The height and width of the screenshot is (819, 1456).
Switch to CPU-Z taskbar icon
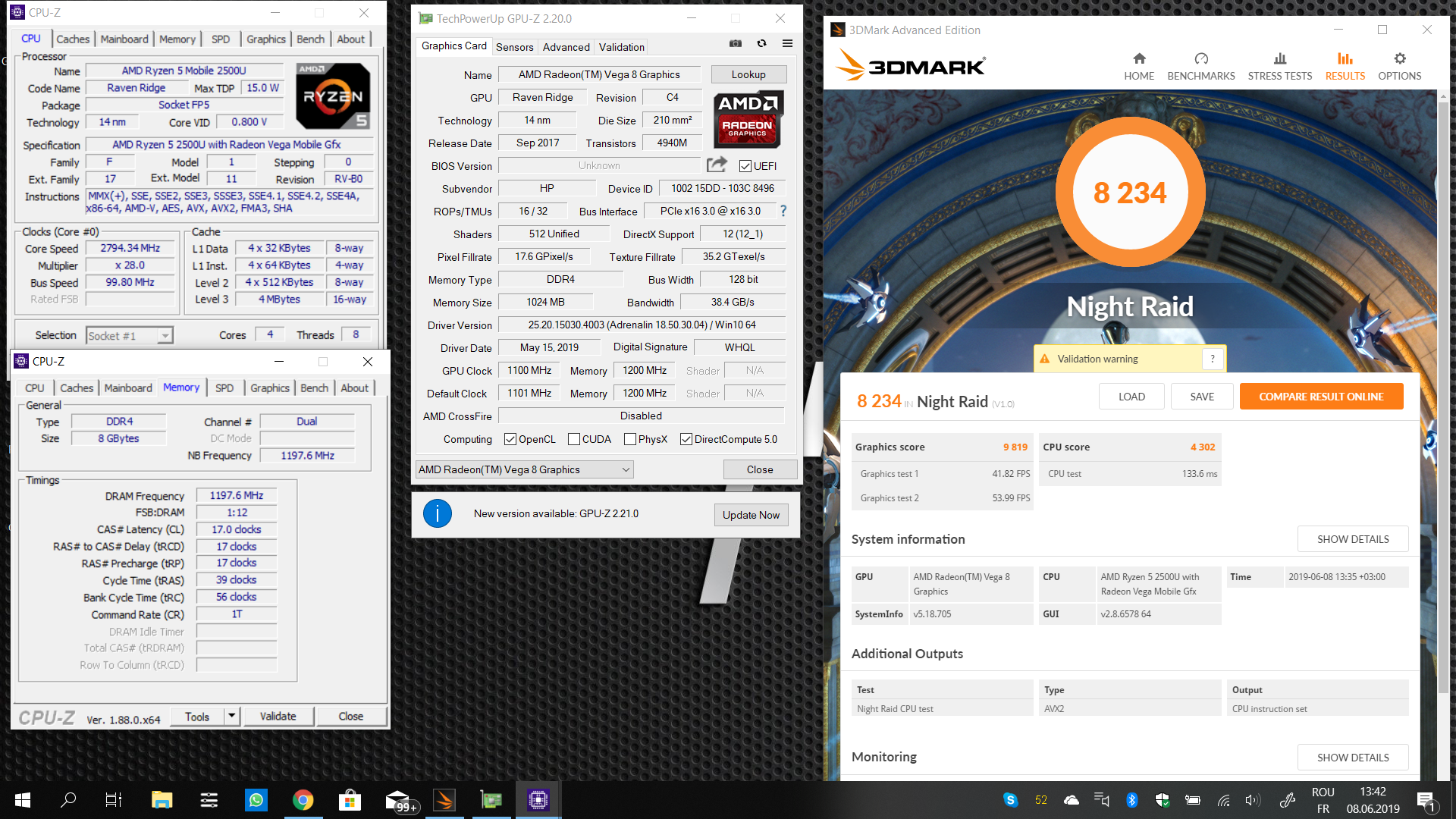(x=538, y=800)
